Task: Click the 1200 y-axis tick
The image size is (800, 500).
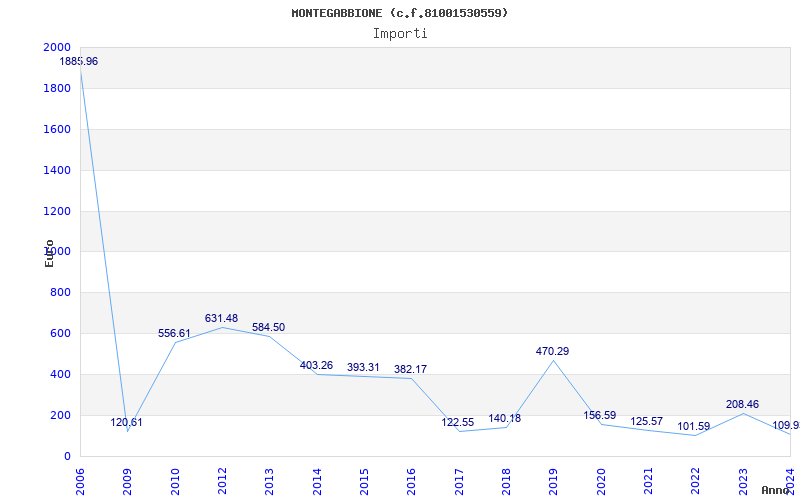Action: pyautogui.click(x=57, y=211)
